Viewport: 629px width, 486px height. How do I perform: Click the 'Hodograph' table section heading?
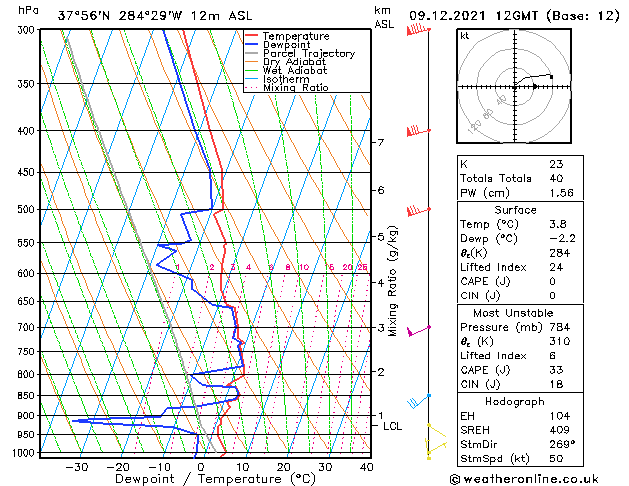pyautogui.click(x=515, y=402)
